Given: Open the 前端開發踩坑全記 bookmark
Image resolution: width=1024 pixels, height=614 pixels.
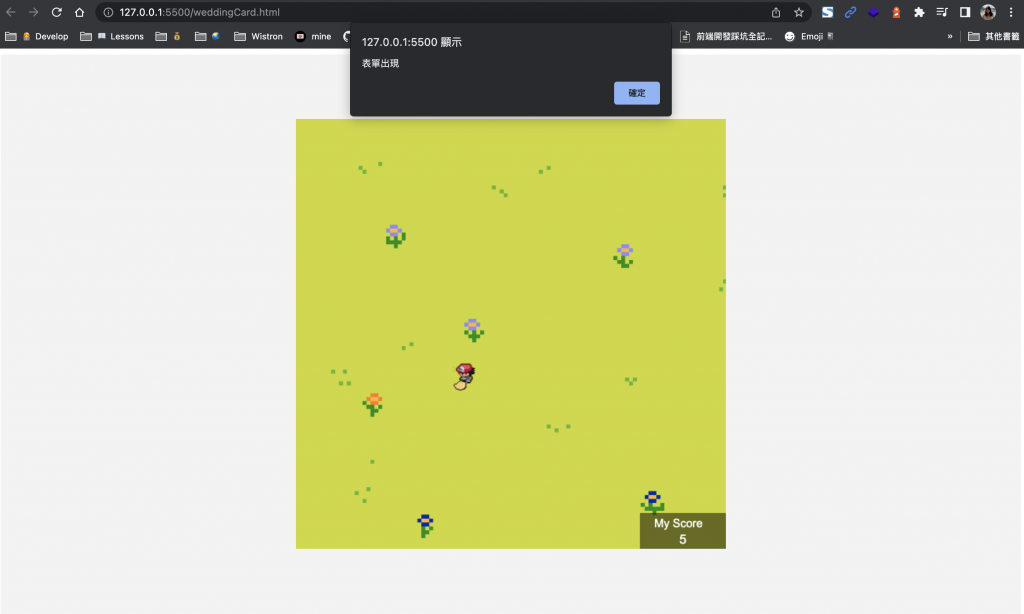Looking at the screenshot, I should pyautogui.click(x=726, y=37).
